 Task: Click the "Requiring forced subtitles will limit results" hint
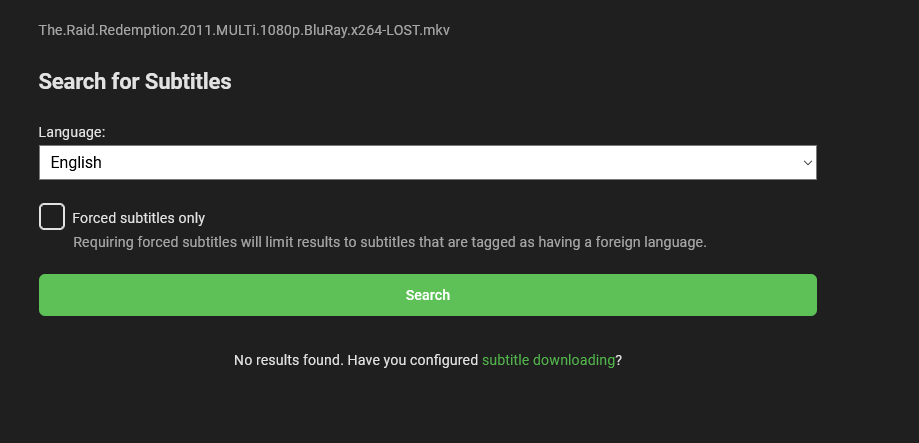coord(390,242)
